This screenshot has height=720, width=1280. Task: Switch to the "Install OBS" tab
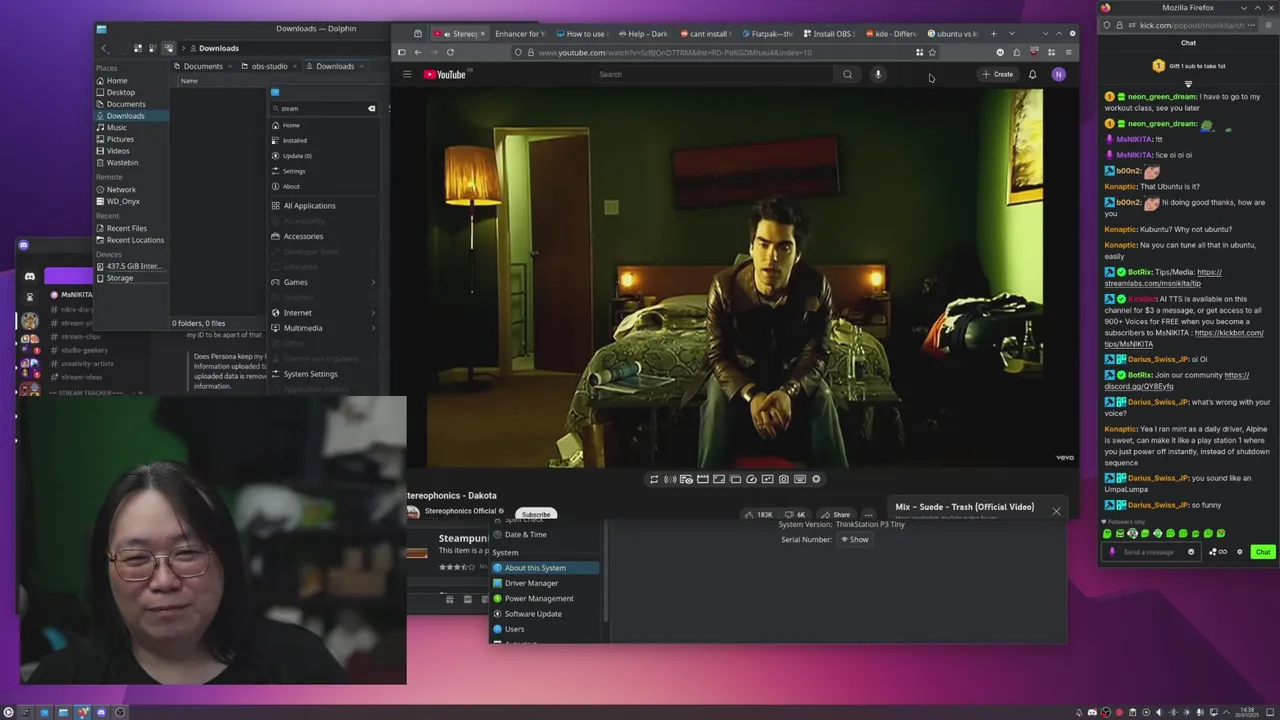pyautogui.click(x=829, y=34)
